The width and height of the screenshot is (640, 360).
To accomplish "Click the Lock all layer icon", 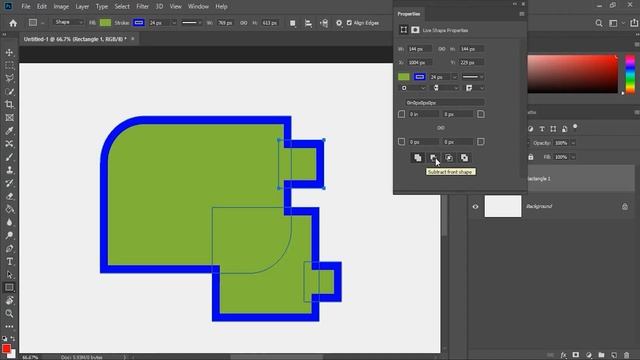I will click(x=531, y=157).
